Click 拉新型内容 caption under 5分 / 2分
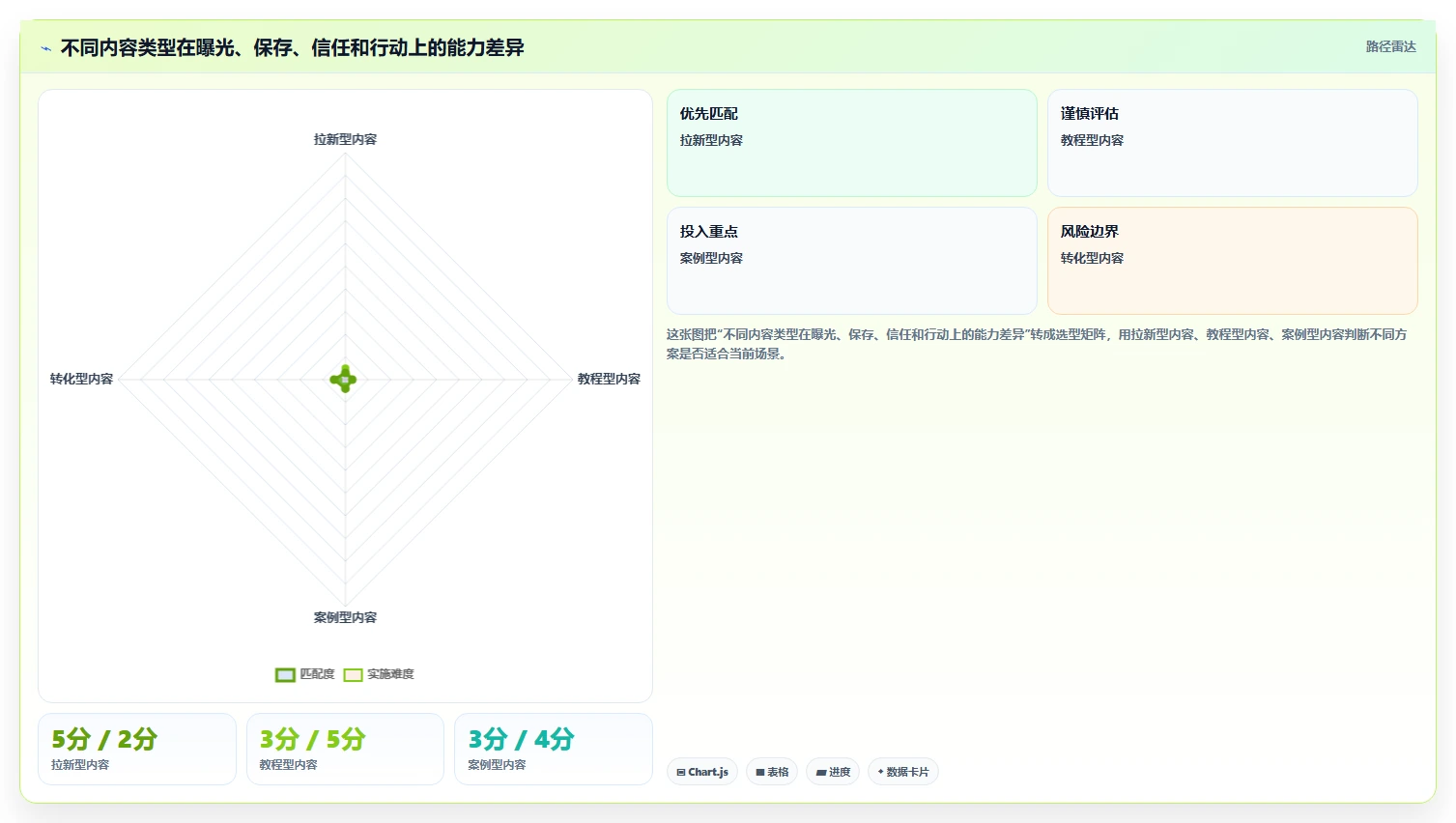Screen dimensions: 1456x823 [x=80, y=764]
